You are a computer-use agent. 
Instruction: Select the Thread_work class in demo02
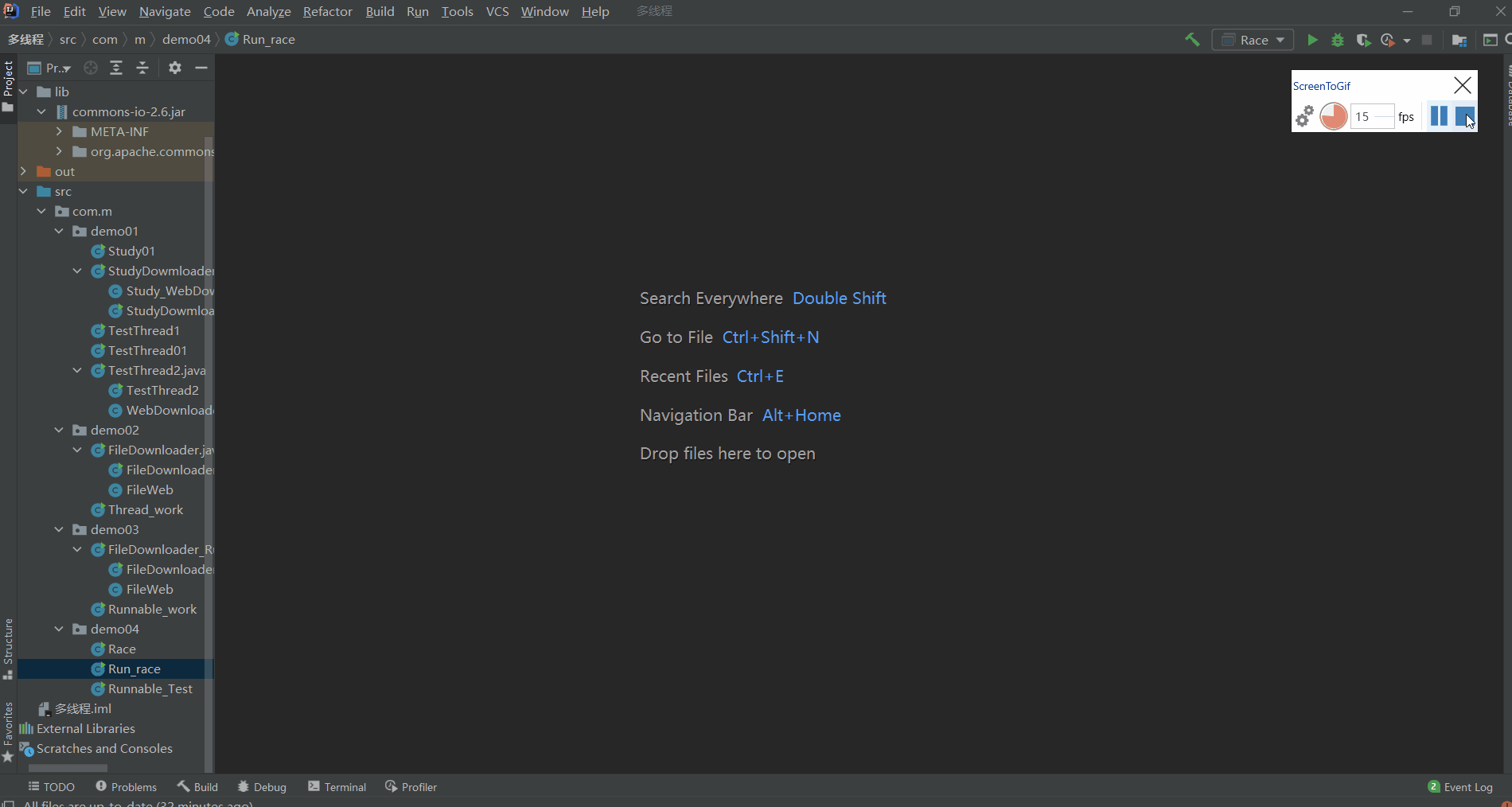pos(138,509)
